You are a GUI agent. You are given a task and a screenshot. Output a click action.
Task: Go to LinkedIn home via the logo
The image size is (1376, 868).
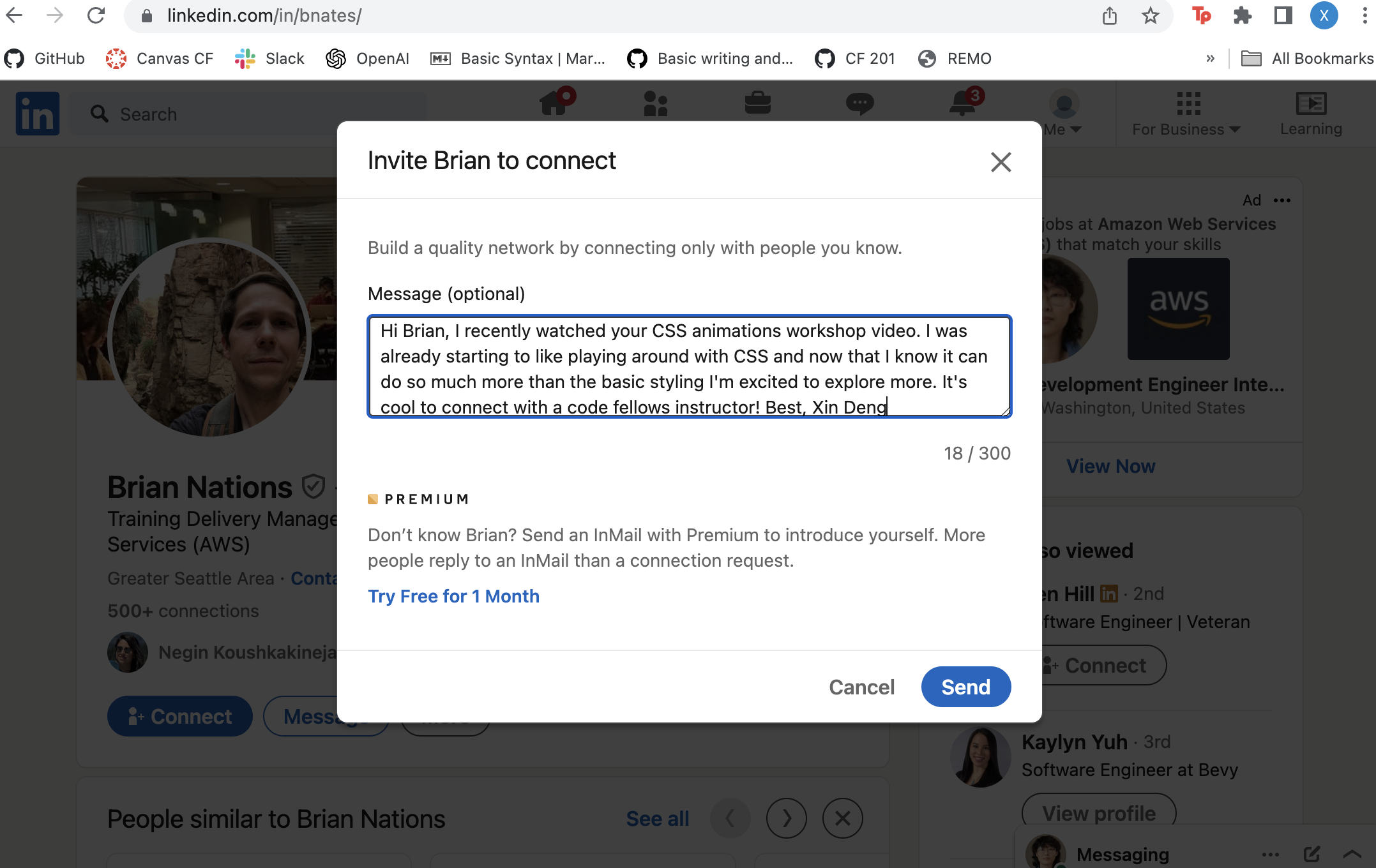click(38, 114)
